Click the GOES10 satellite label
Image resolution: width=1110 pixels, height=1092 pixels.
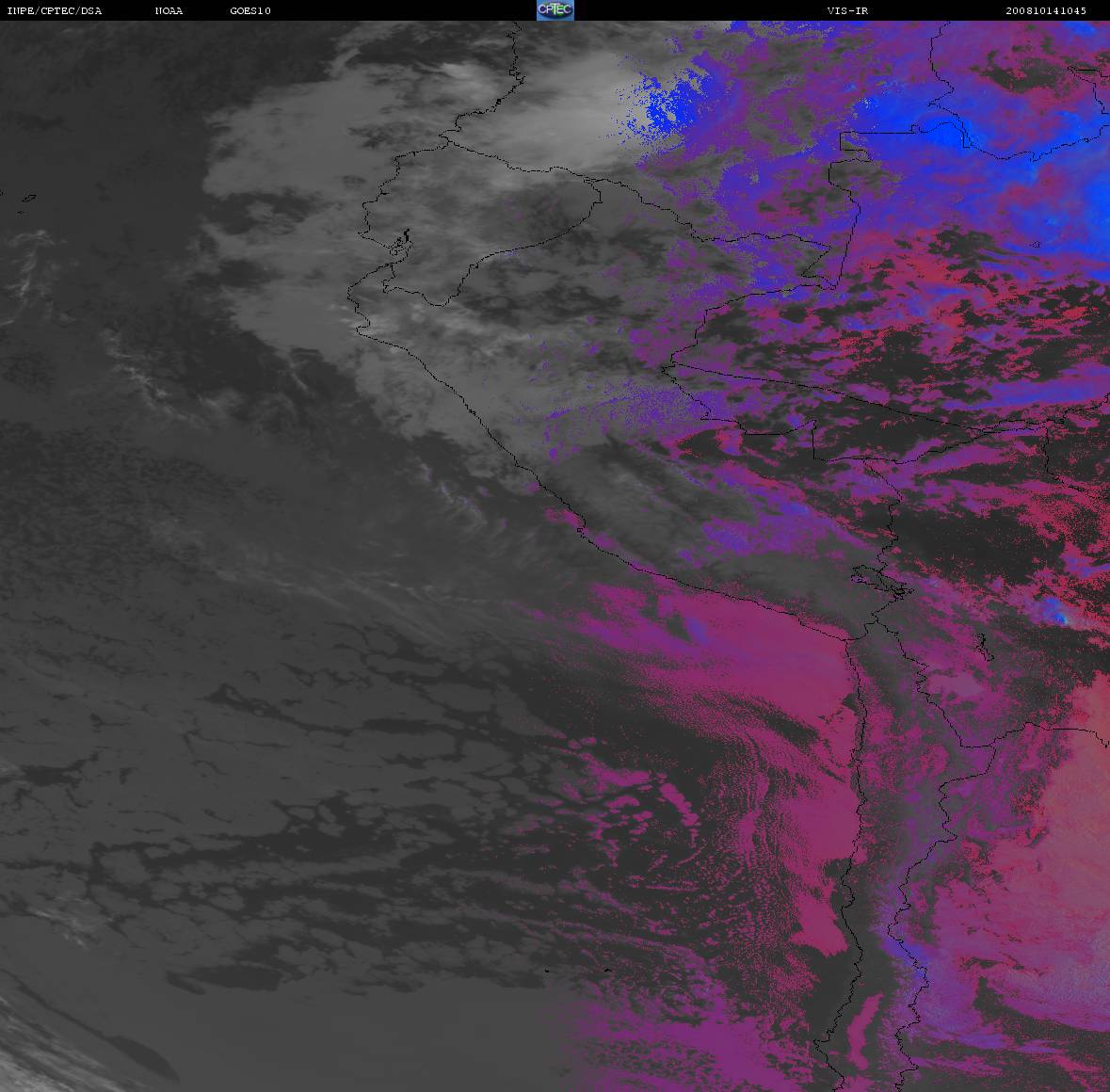pos(250,10)
